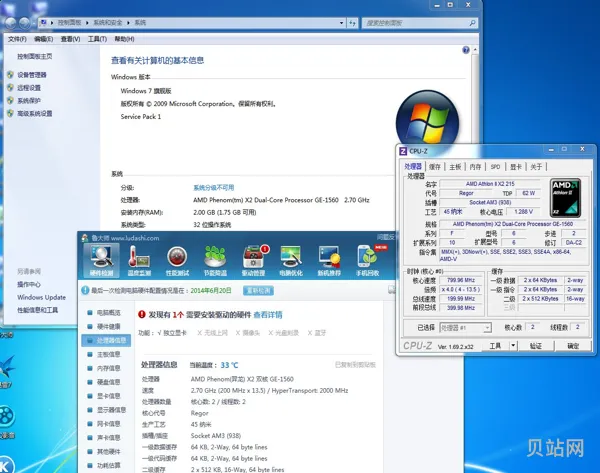Open 驱动管理 driver management icon in Ludashi
The image size is (600, 473).
[253, 260]
